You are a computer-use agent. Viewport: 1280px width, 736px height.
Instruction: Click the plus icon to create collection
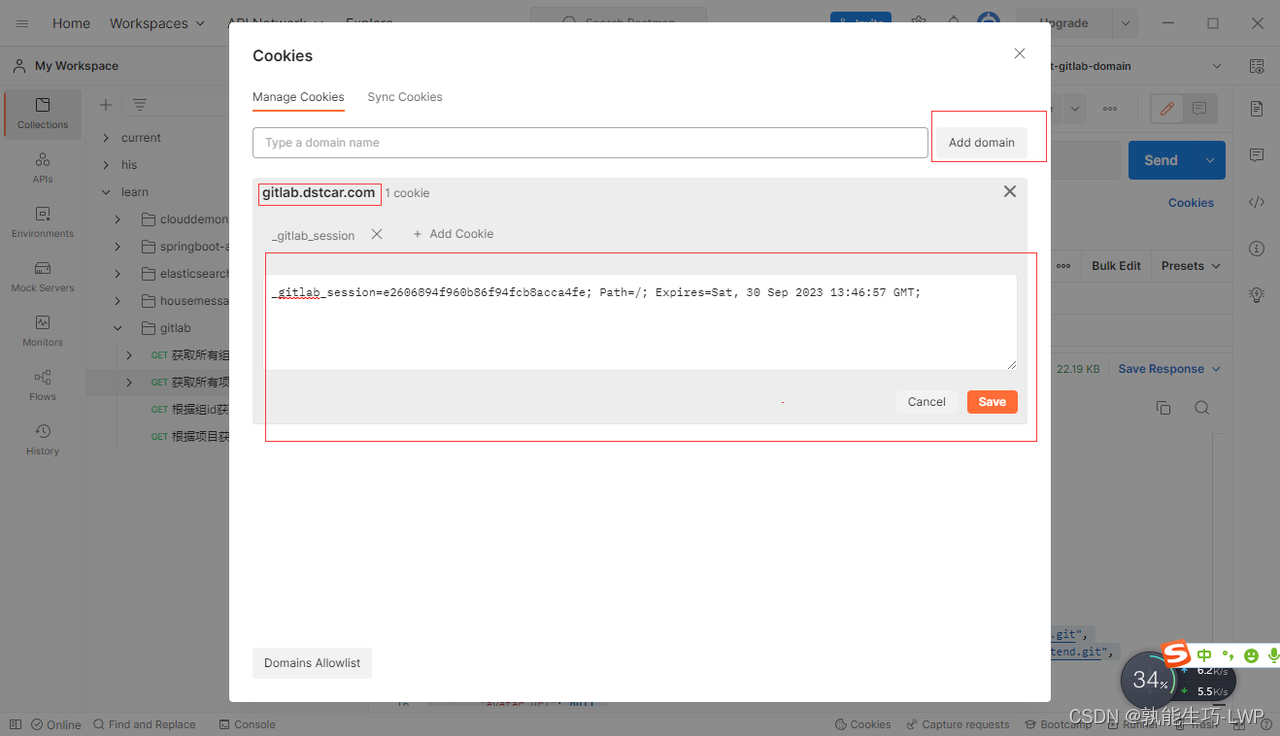pyautogui.click(x=106, y=105)
